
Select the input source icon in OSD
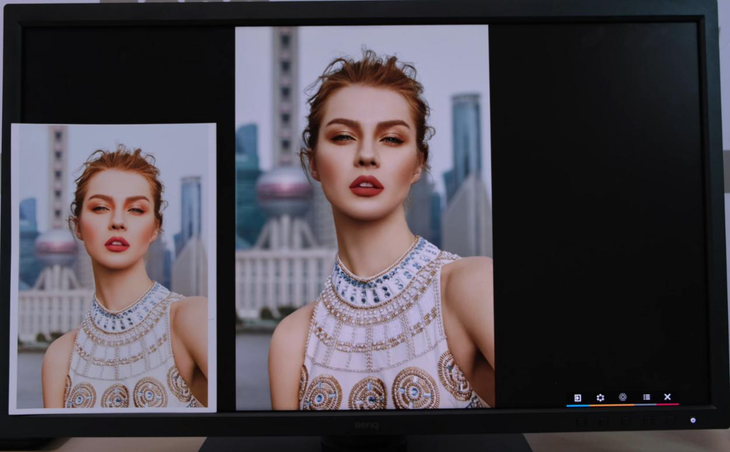[577, 398]
